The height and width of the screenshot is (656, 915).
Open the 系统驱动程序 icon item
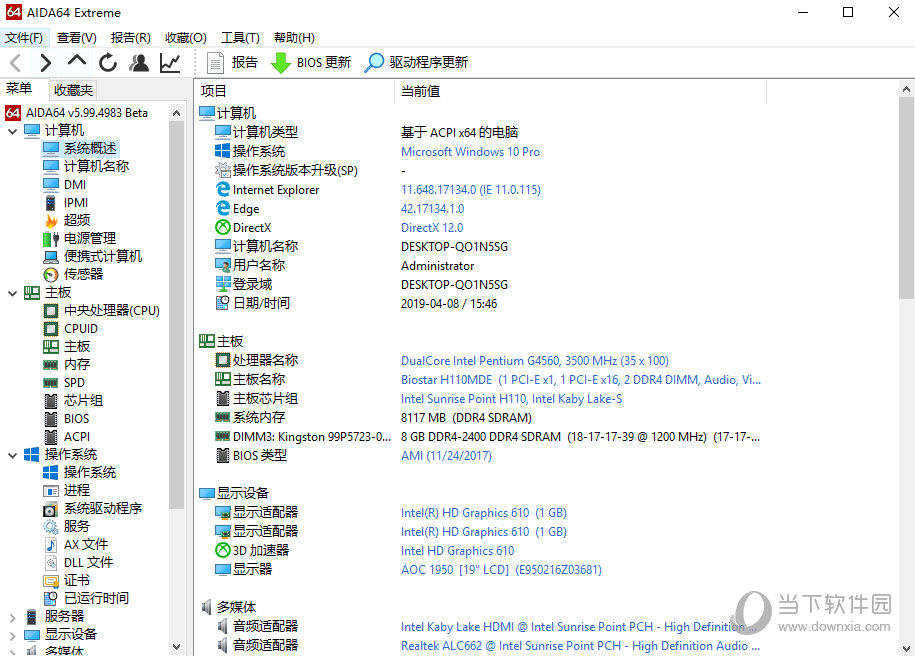[x=93, y=508]
